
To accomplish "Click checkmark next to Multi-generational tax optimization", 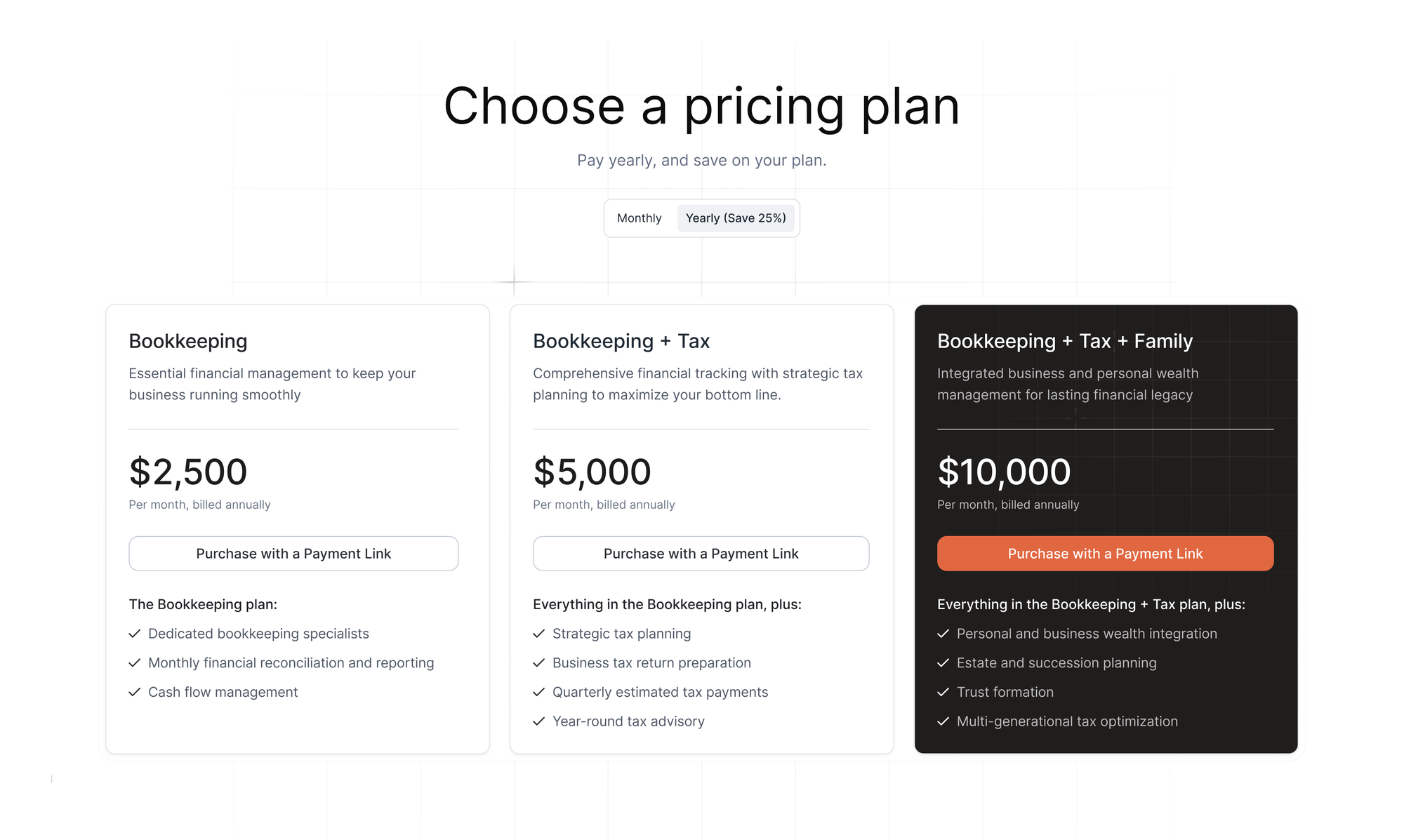I will 943,721.
